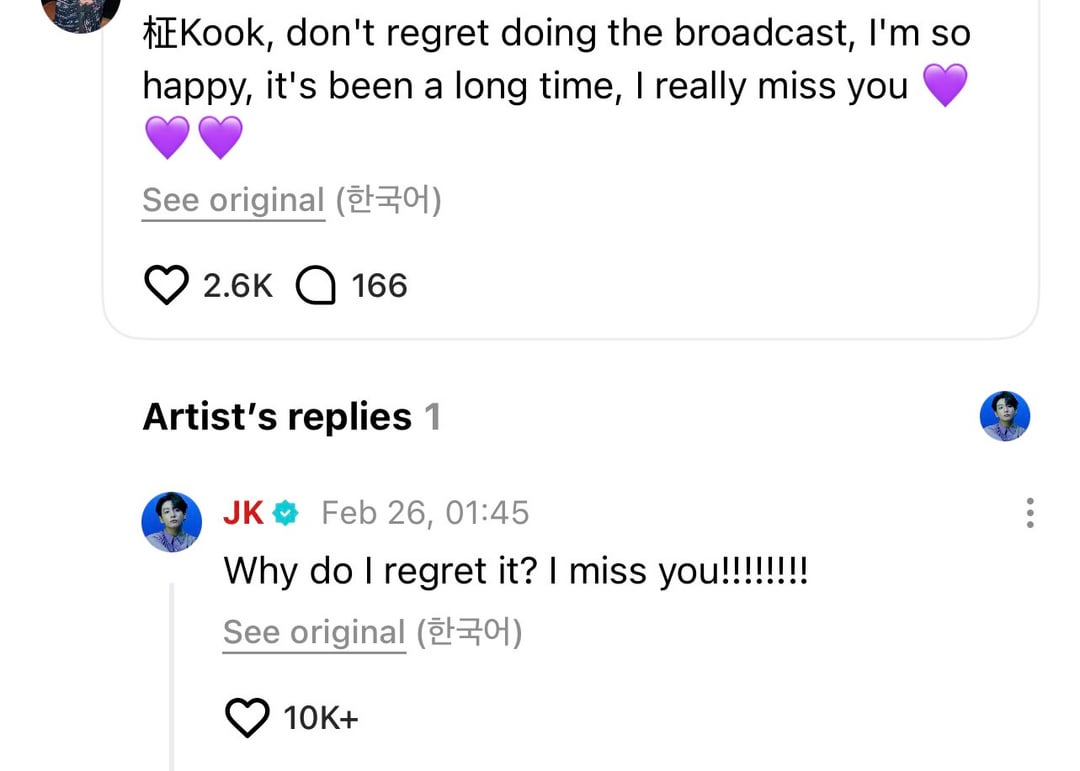Viewport: 1080px width, 771px height.
Task: Tap the 2.6K like count
Action: [x=238, y=287]
